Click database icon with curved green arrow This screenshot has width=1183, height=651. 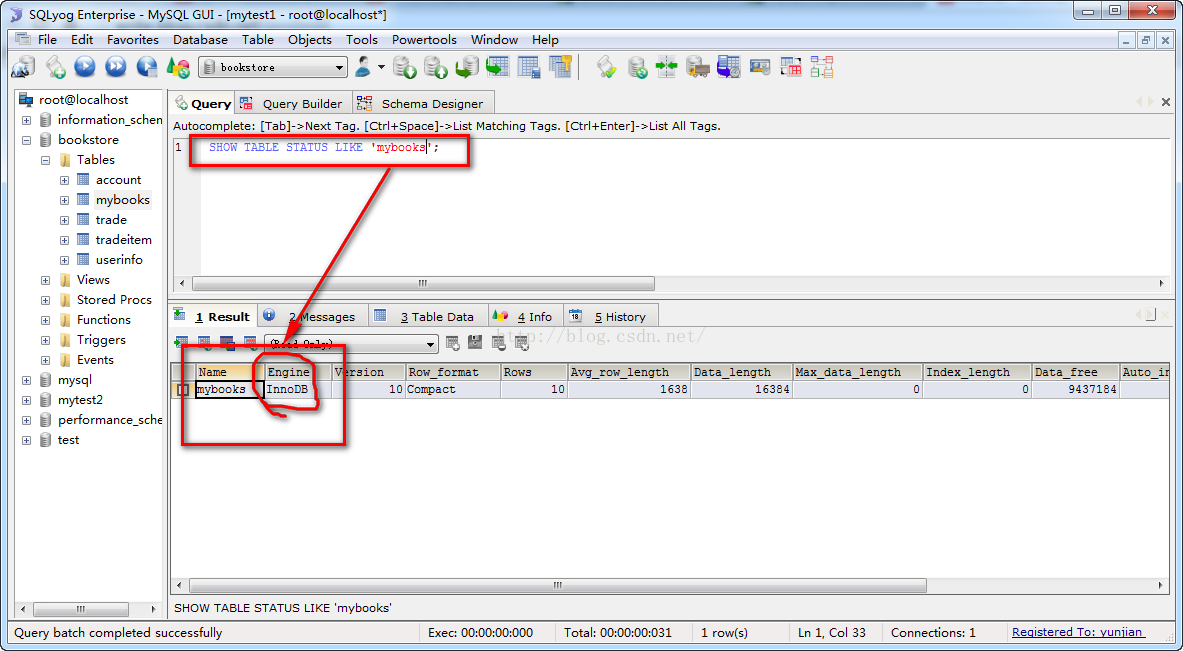tap(467, 67)
